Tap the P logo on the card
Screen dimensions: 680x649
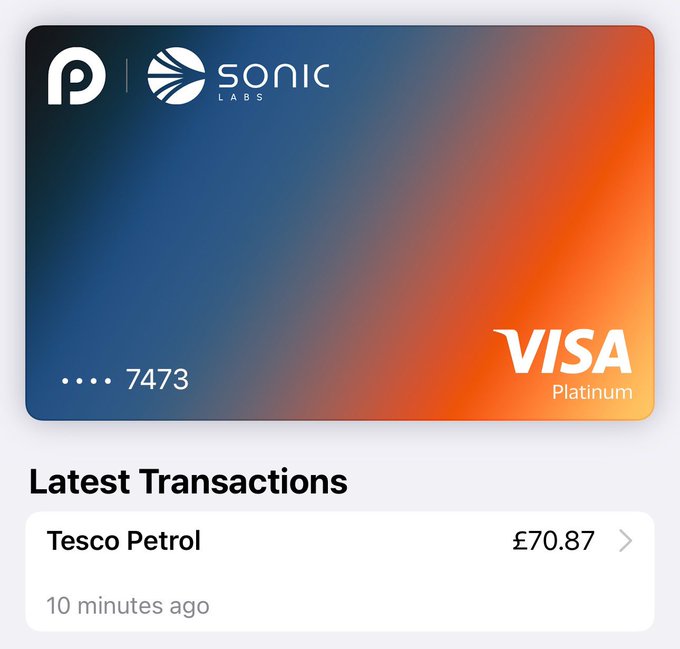pyautogui.click(x=76, y=77)
